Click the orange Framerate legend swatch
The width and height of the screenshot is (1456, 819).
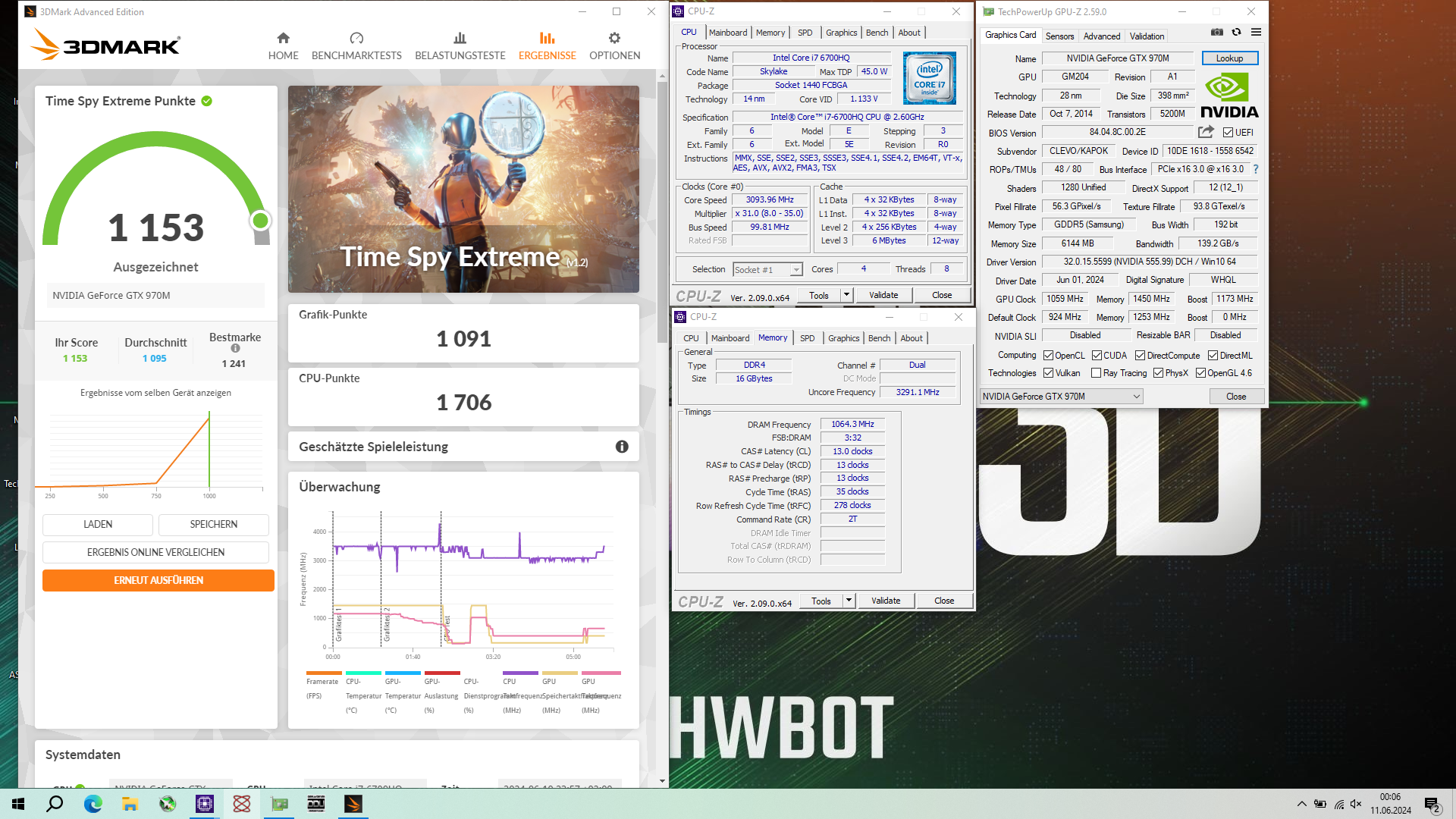tap(324, 673)
